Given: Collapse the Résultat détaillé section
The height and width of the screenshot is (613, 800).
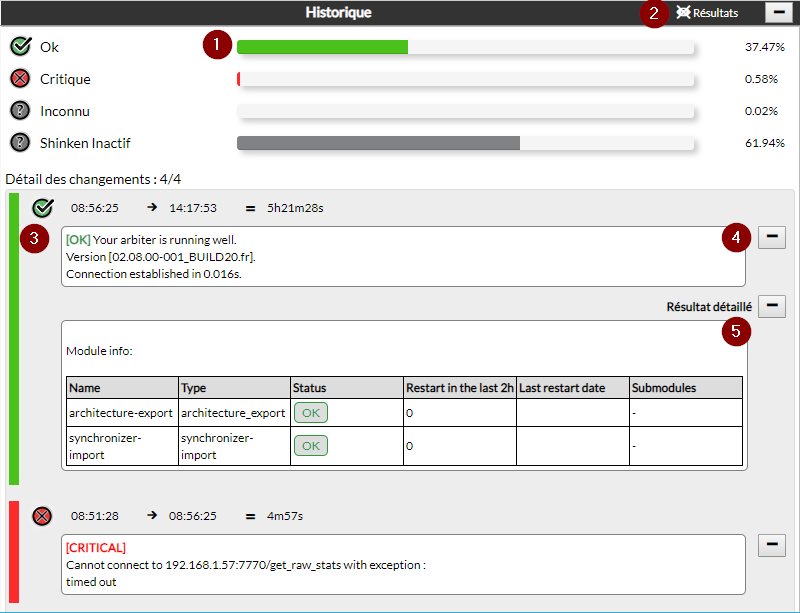Looking at the screenshot, I should [x=772, y=307].
